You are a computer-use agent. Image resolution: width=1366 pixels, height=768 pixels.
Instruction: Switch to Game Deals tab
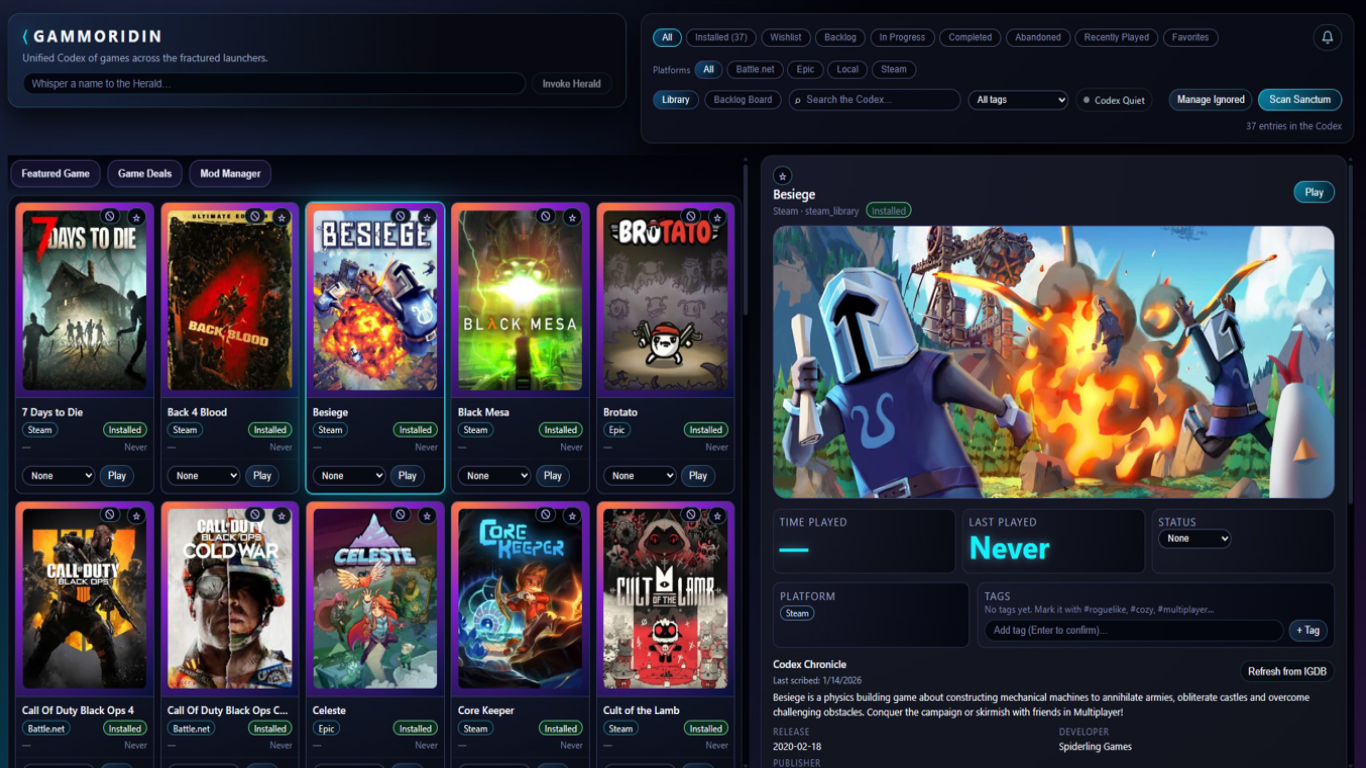[x=145, y=174]
